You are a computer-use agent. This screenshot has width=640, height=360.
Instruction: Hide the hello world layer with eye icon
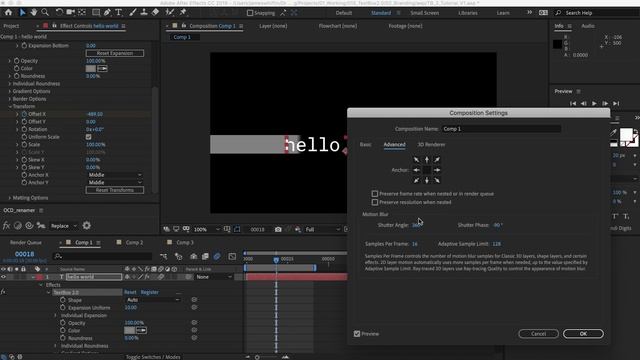4,277
